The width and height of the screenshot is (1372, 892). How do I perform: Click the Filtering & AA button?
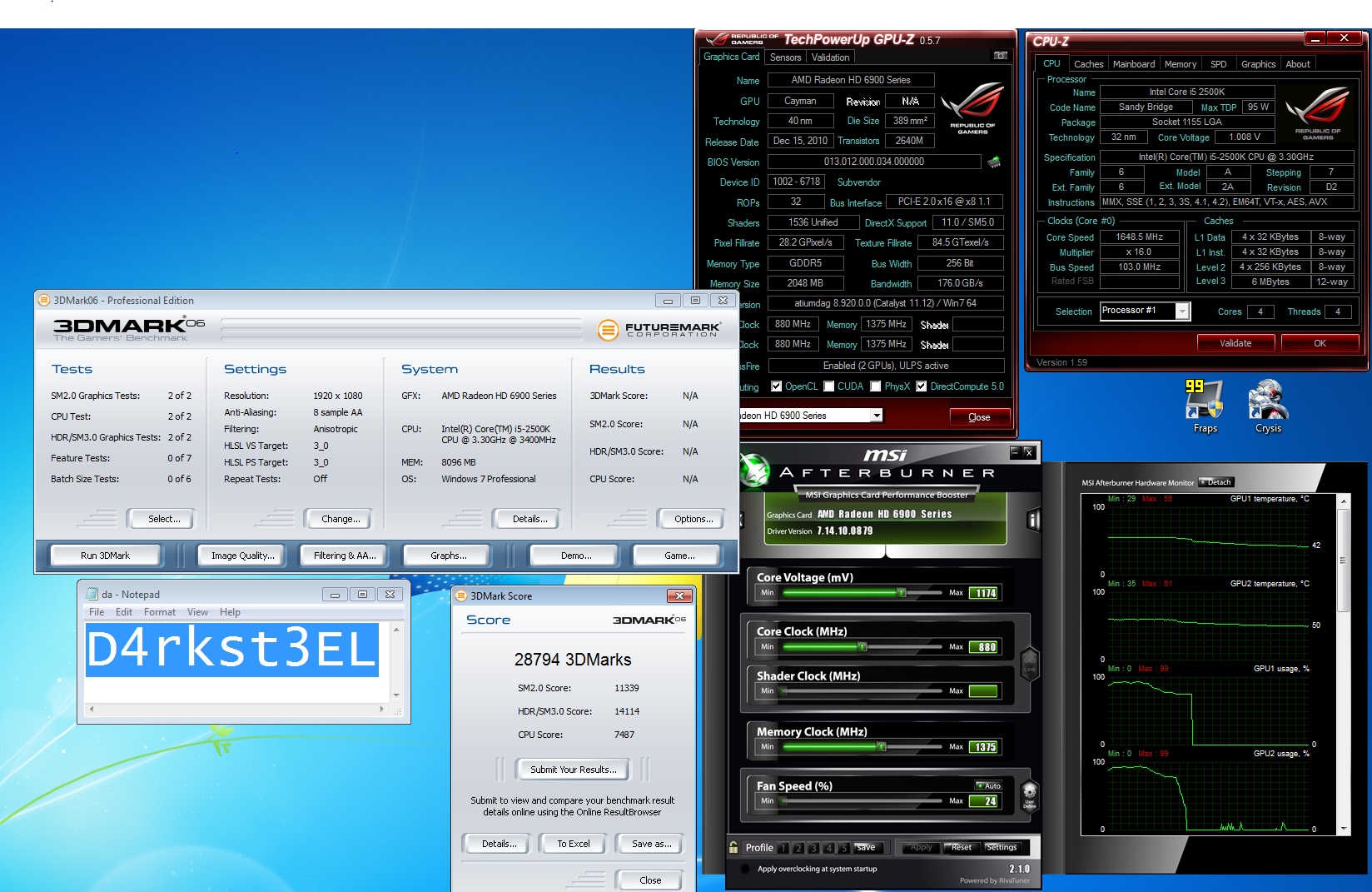(x=344, y=556)
